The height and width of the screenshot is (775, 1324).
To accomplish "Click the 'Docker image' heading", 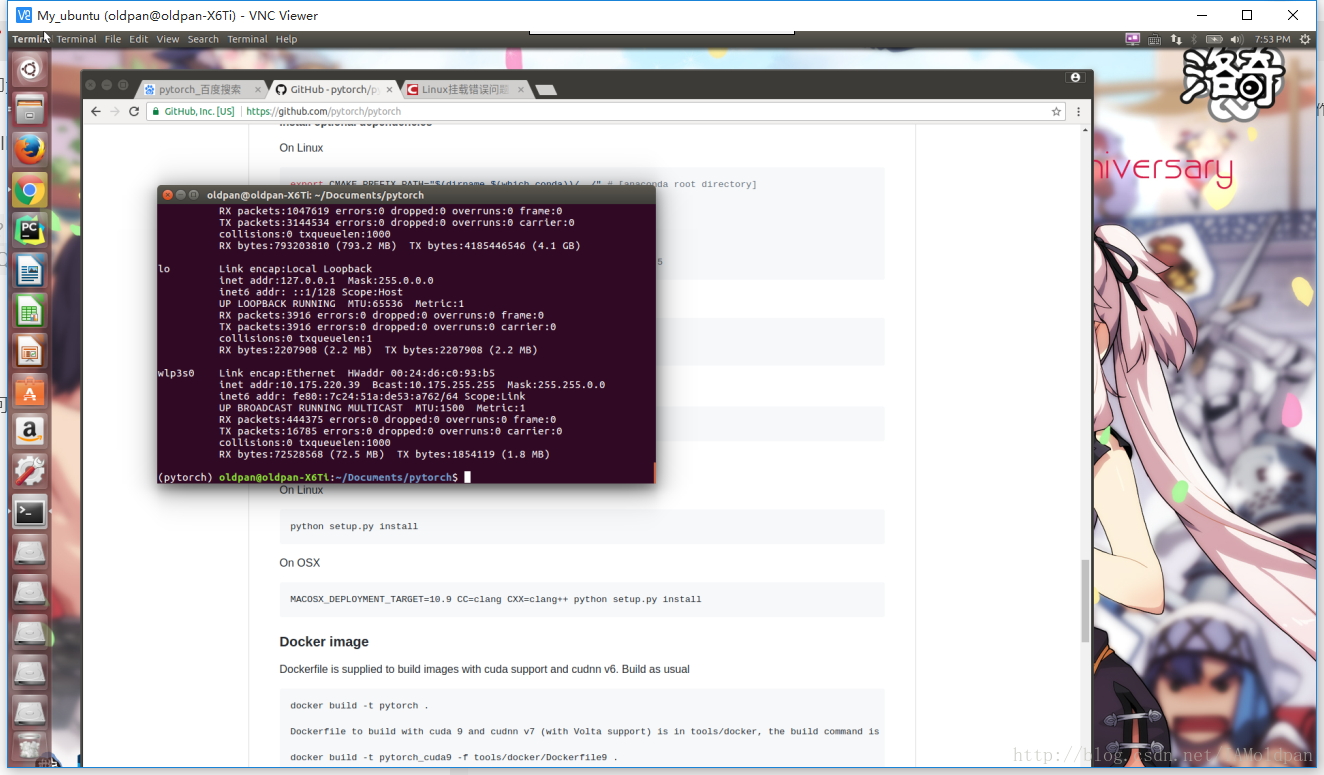I will pyautogui.click(x=324, y=642).
